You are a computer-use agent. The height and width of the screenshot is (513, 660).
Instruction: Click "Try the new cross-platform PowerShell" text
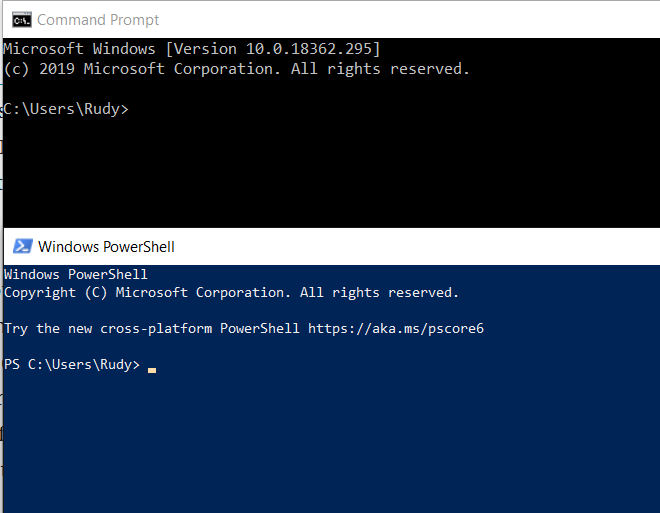tap(151, 328)
